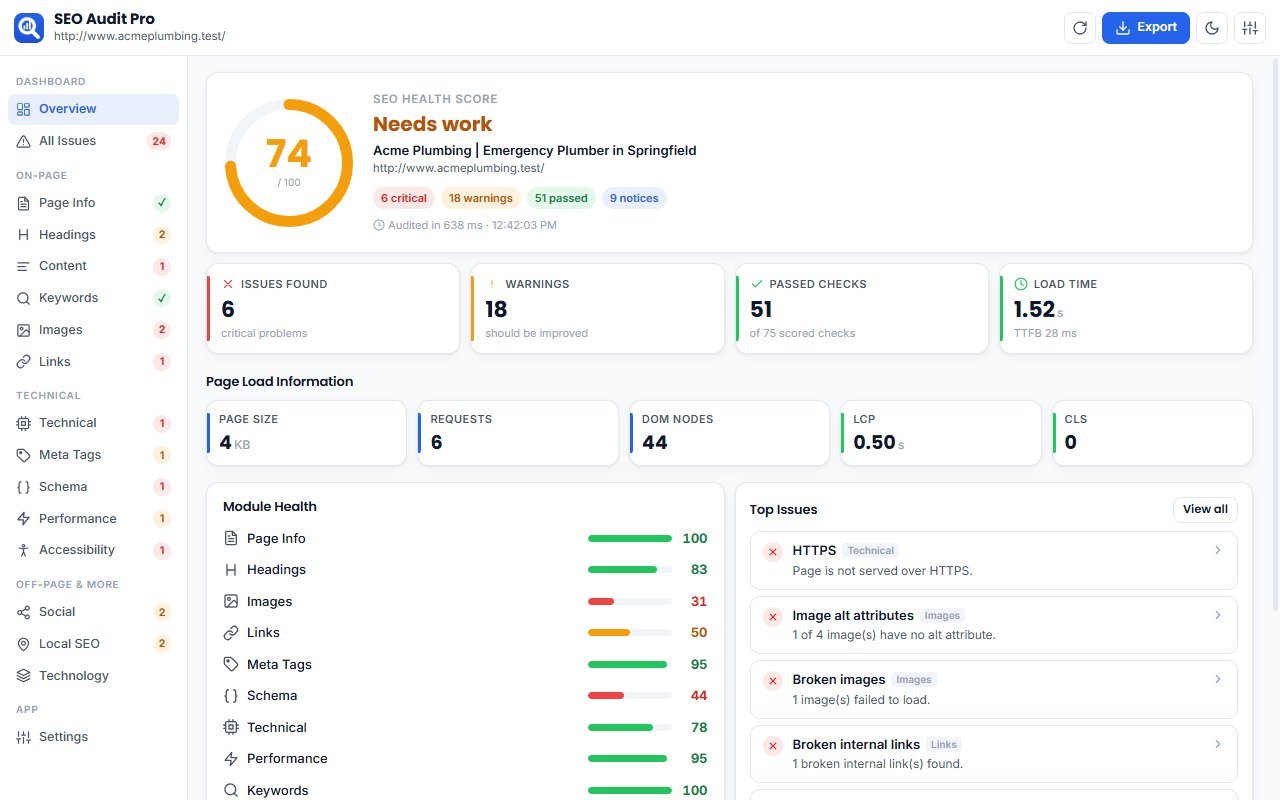Click the Settings sliders icon in sidebar
Image resolution: width=1280 pixels, height=800 pixels.
(24, 737)
